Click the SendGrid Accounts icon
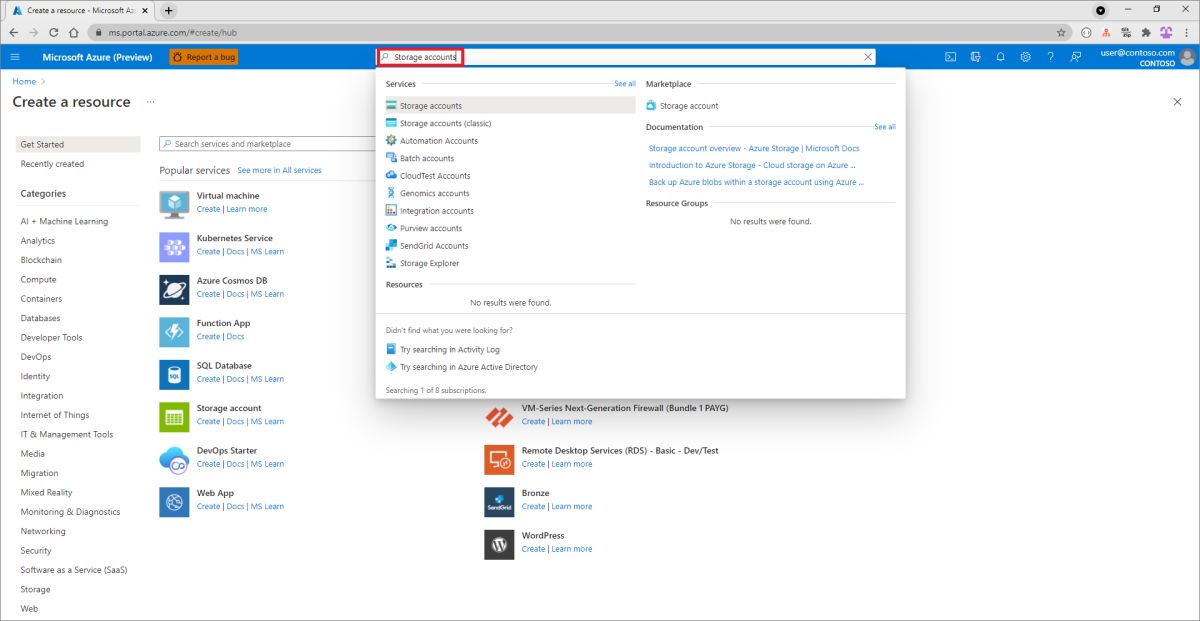Screen dimensions: 1200x621 [x=391, y=246]
